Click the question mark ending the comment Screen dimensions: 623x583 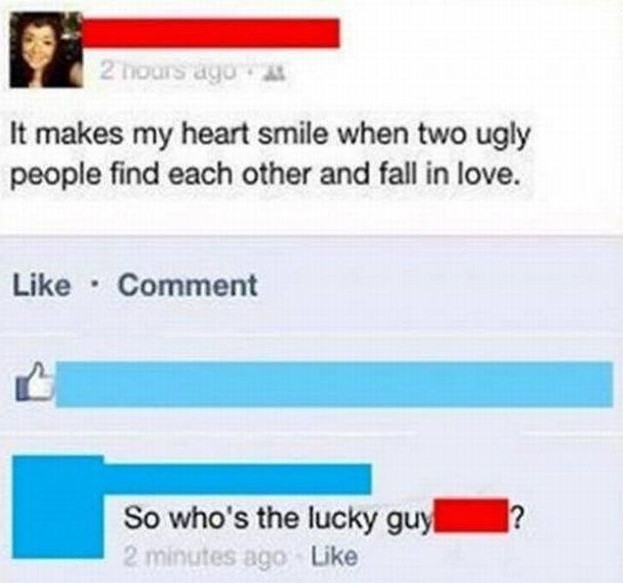pyautogui.click(x=517, y=518)
